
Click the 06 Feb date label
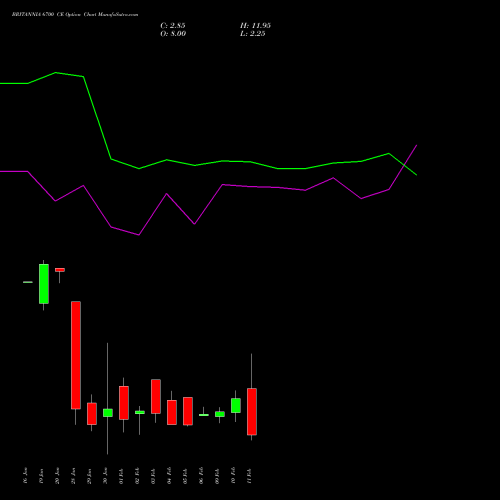(202, 476)
